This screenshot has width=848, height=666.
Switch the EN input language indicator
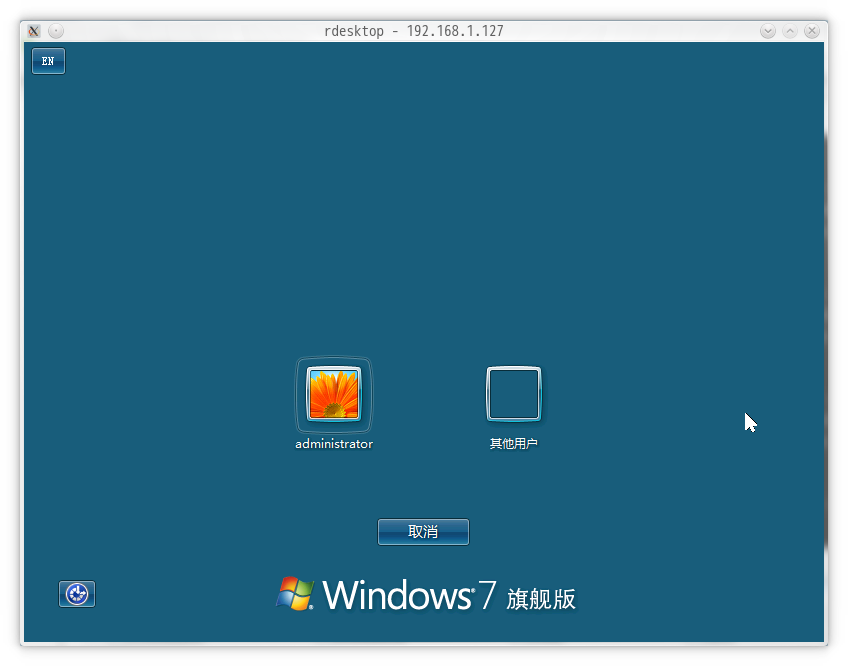pos(48,61)
